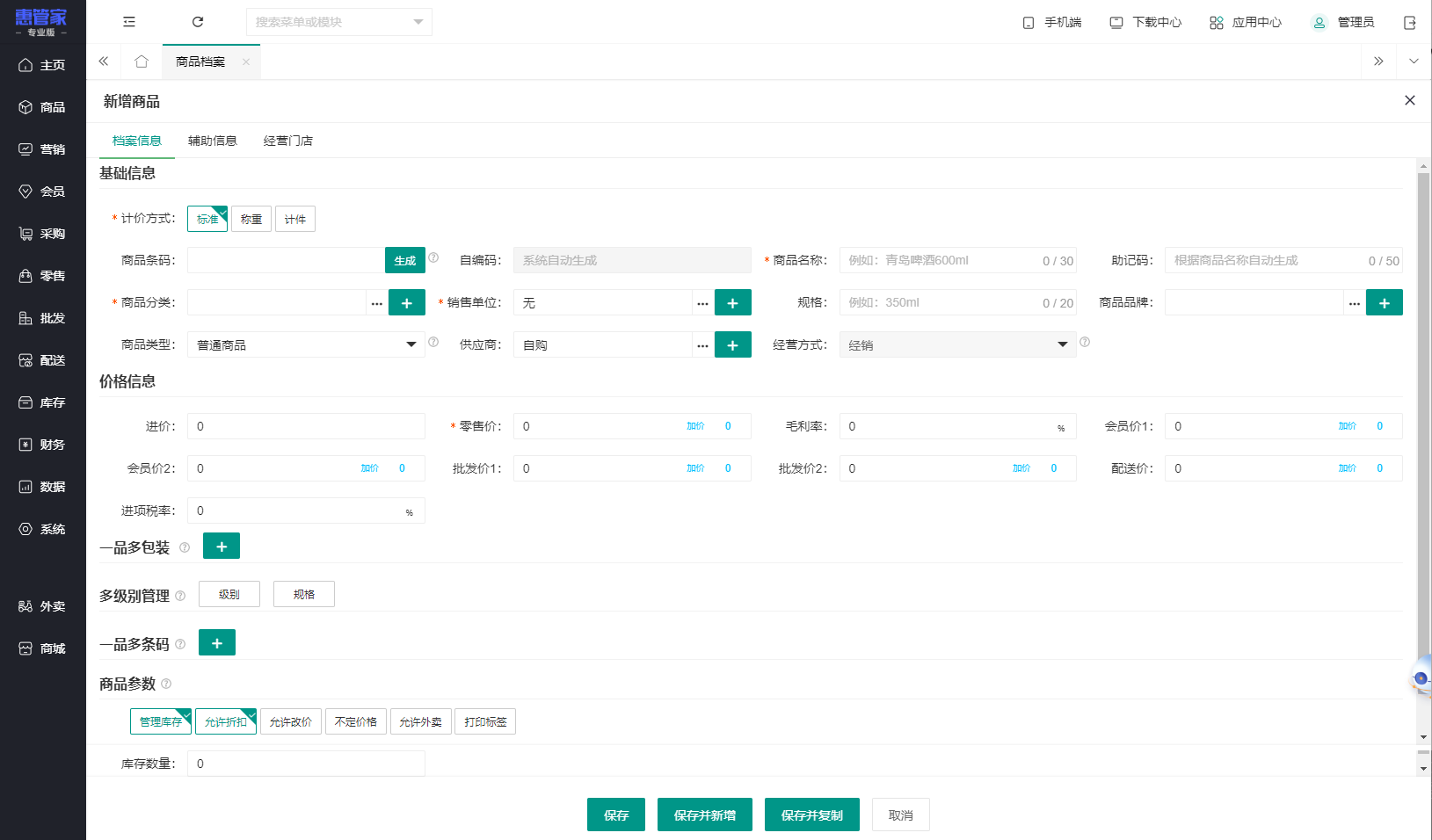This screenshot has width=1432, height=840.
Task: Open 主页 in sidebar
Action: tap(42, 65)
